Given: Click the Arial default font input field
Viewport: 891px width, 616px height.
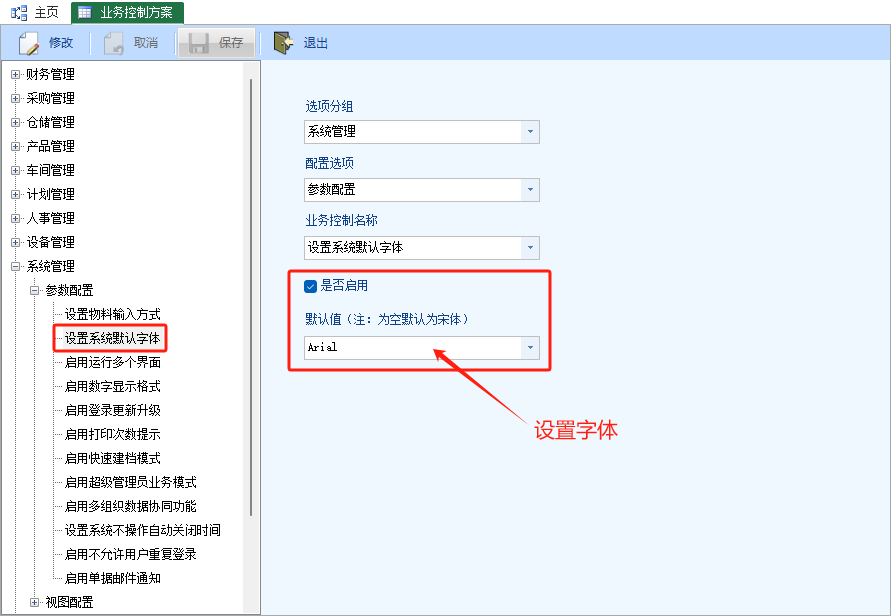Looking at the screenshot, I should [412, 348].
